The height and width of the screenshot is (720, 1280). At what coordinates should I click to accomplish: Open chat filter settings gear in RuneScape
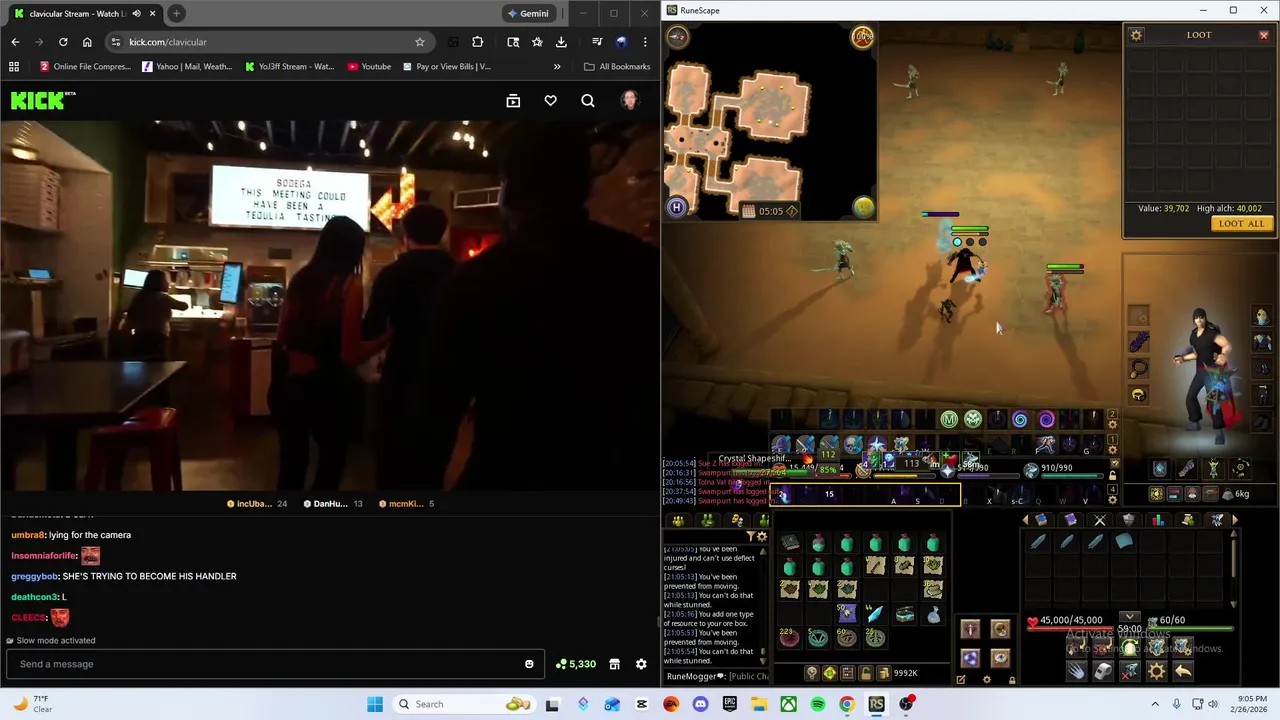(762, 536)
